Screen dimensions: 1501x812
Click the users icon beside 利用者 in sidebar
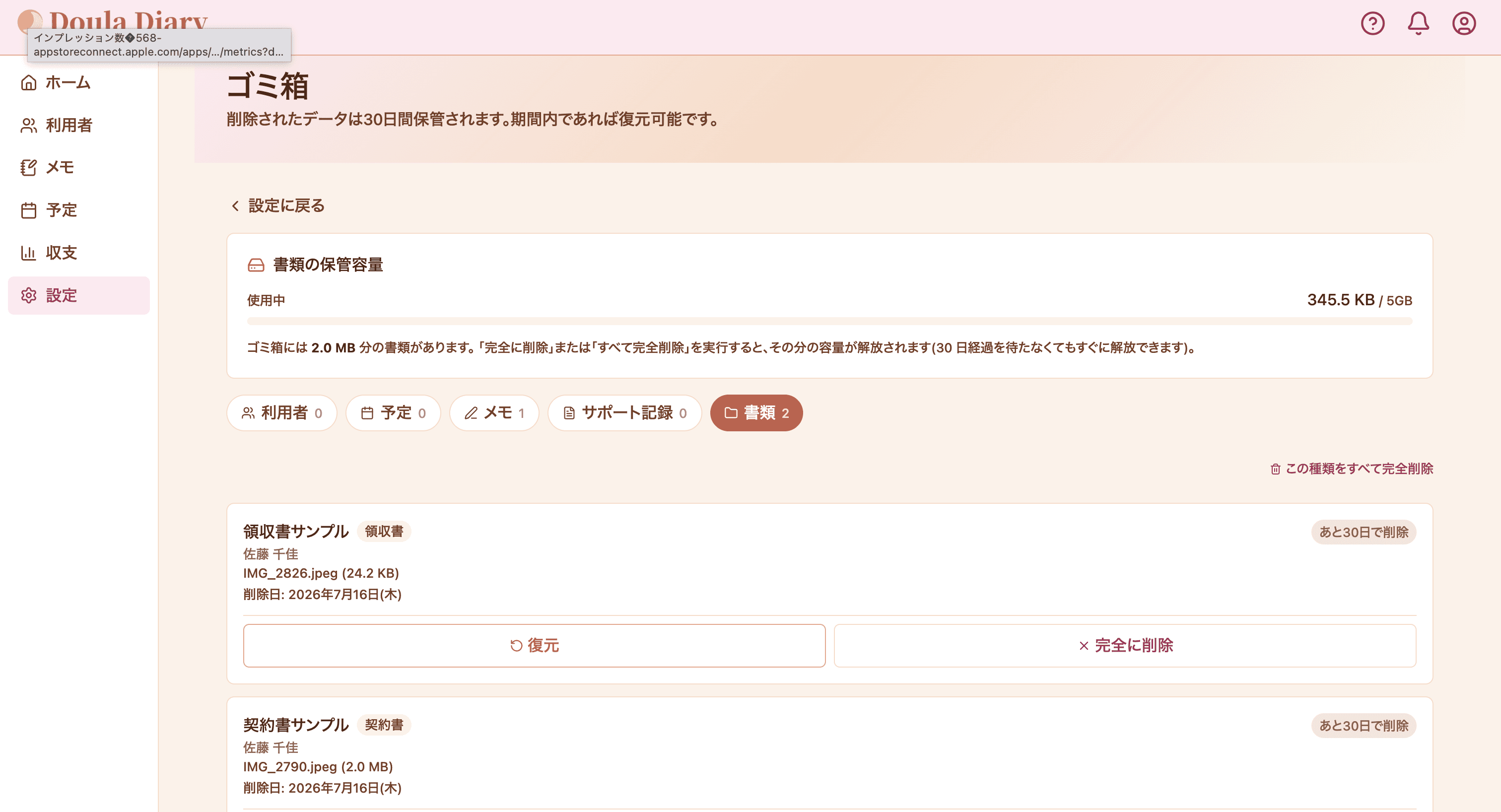tap(29, 125)
